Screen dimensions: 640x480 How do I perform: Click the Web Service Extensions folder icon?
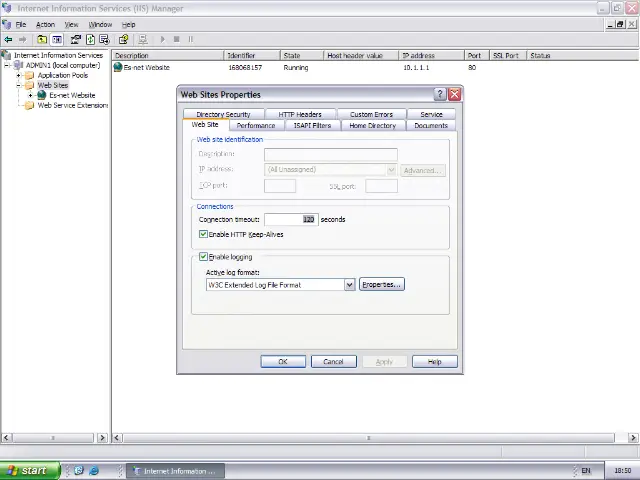pyautogui.click(x=29, y=106)
